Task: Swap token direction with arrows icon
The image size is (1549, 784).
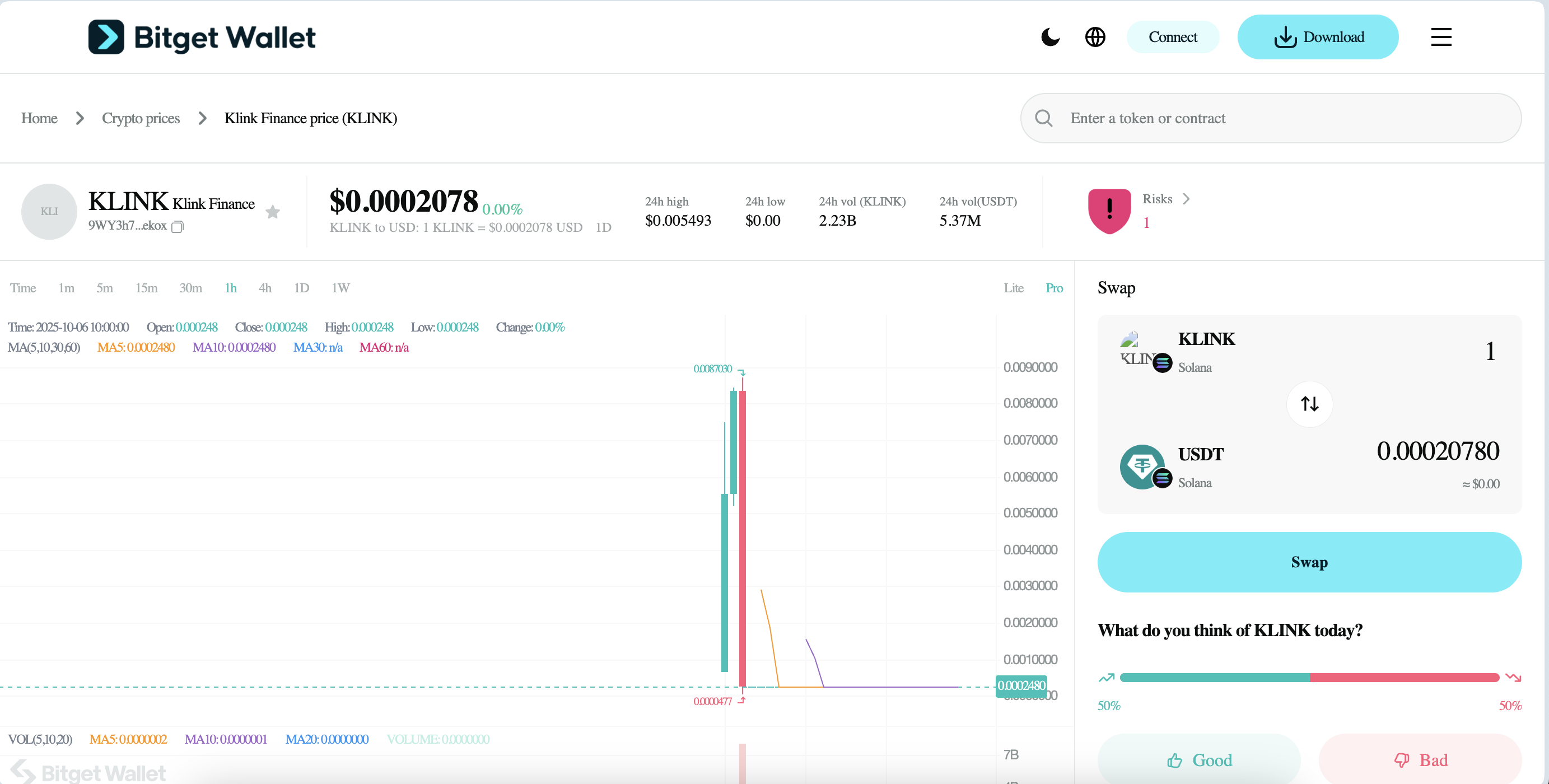Action: (x=1309, y=404)
